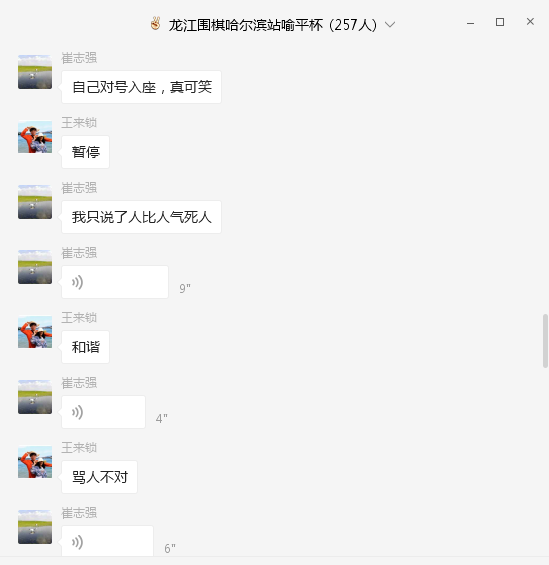Play the 6-second voice message
The image size is (549, 565).
(x=107, y=541)
